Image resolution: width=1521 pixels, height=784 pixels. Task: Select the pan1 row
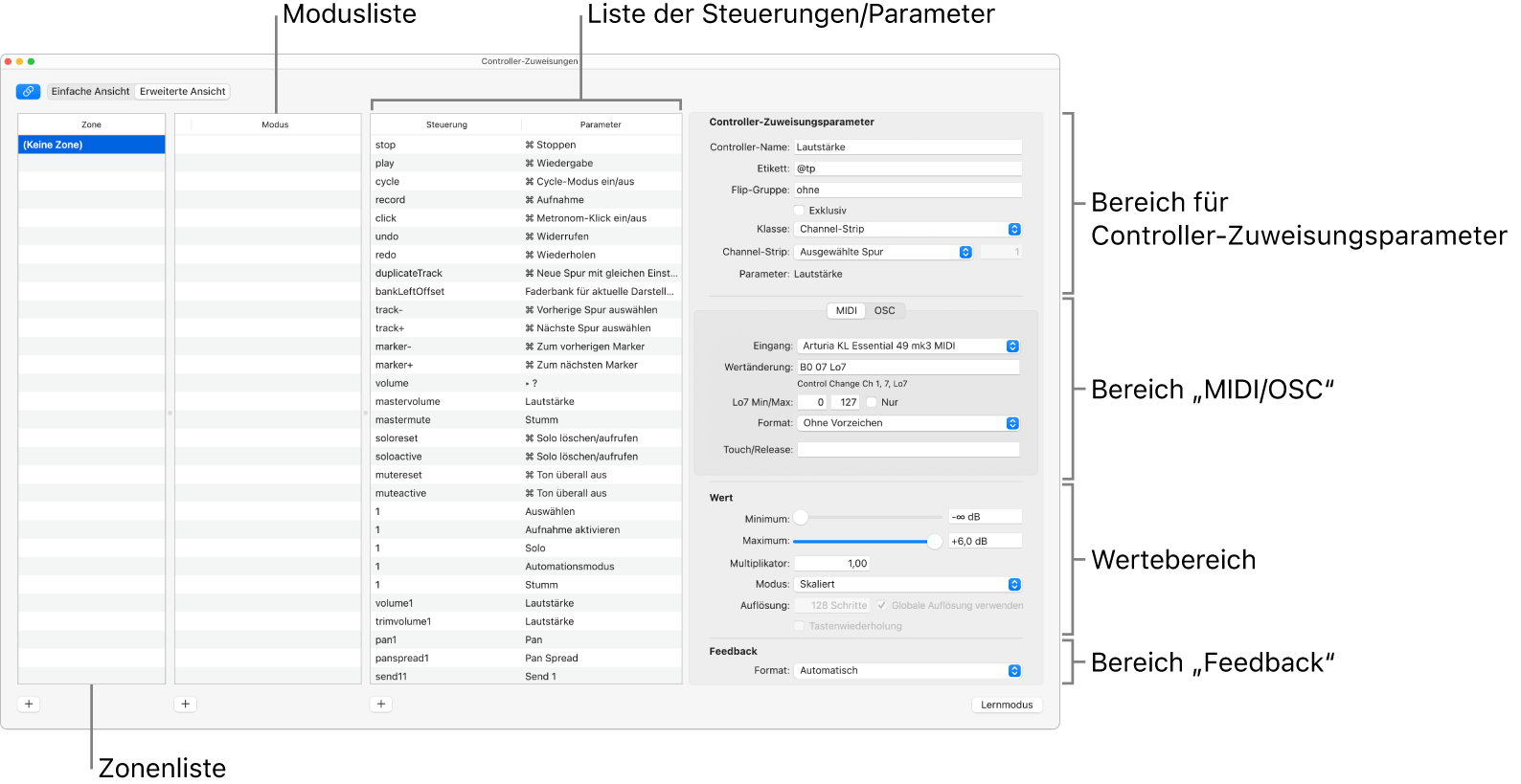click(526, 639)
